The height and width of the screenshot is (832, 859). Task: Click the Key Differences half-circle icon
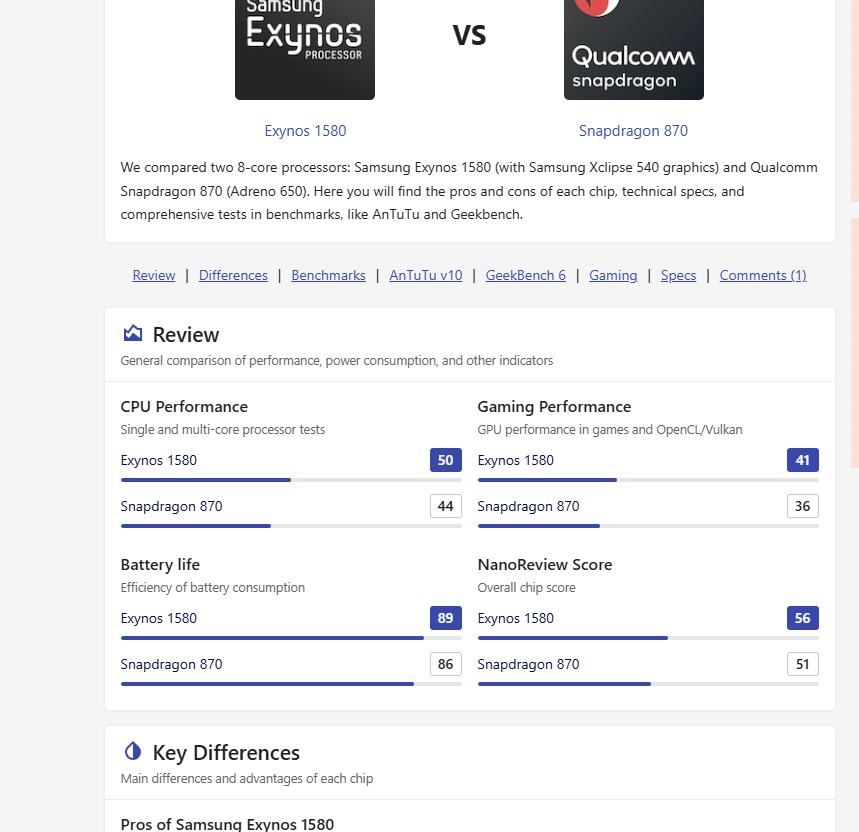coord(133,751)
